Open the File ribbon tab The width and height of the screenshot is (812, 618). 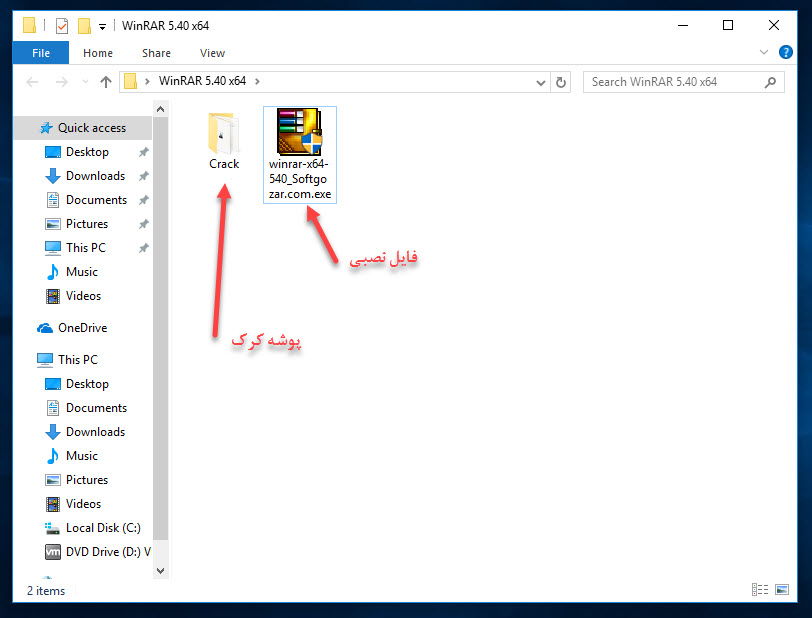point(41,53)
